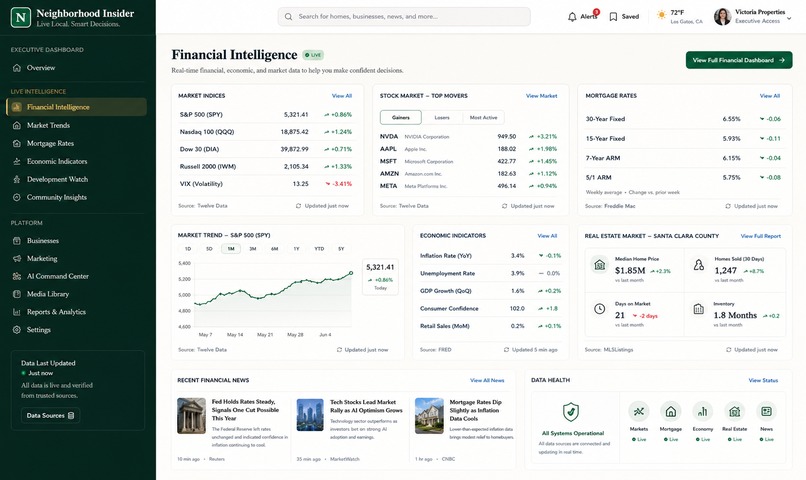Expand the Victoria Properties account dropdown arrow
The width and height of the screenshot is (806, 480).
[x=790, y=18]
